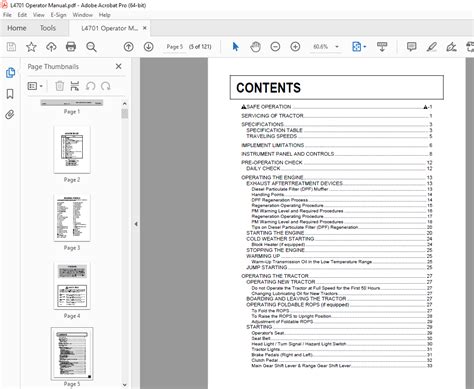Click thumbnails scrollbar down arrow
The width and height of the screenshot is (474, 389).
124,385
